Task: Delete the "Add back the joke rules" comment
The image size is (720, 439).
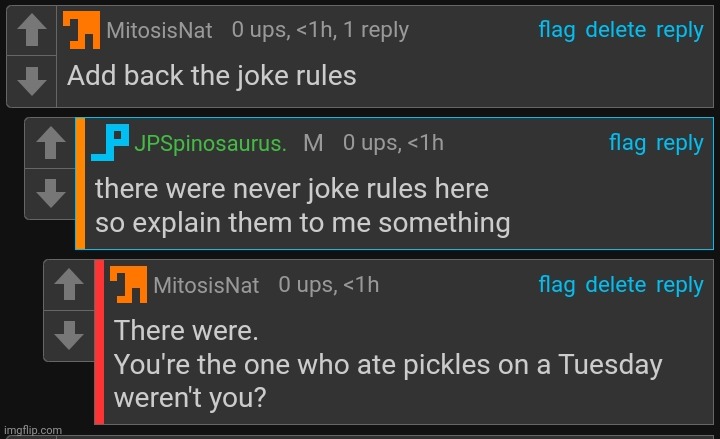Action: click(x=615, y=30)
